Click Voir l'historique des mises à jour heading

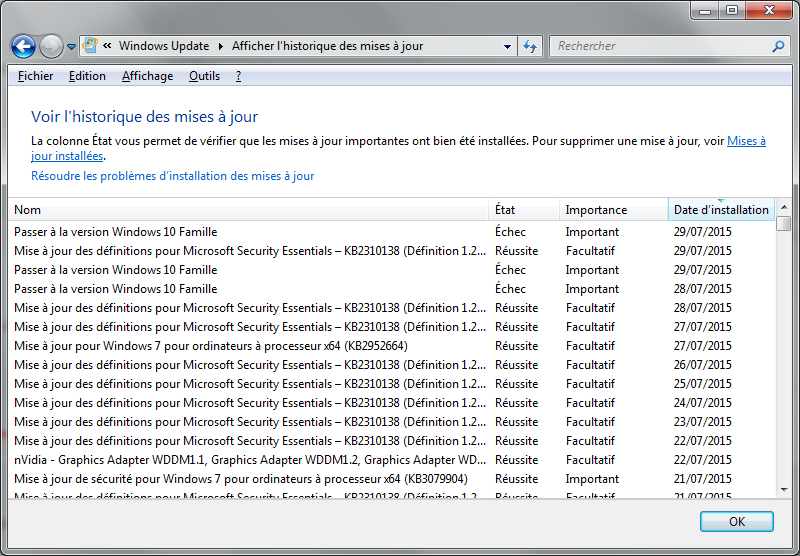pos(144,116)
